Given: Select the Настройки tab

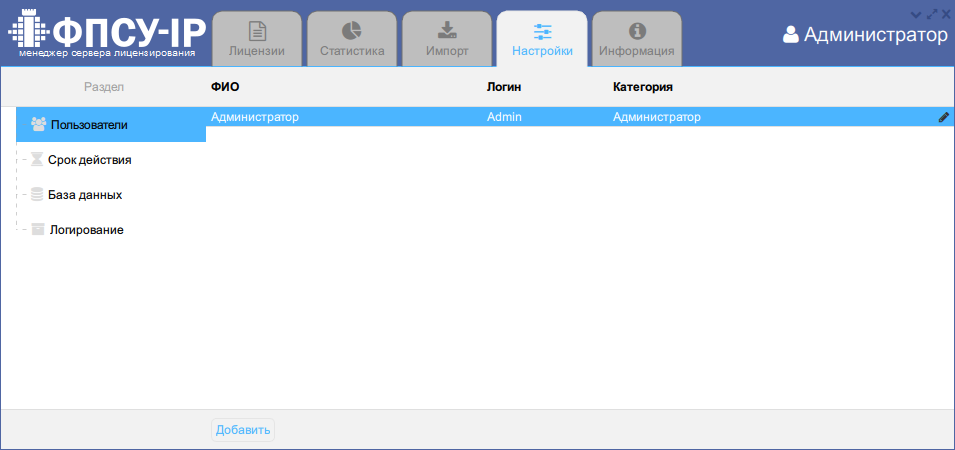Looking at the screenshot, I should click(x=541, y=39).
